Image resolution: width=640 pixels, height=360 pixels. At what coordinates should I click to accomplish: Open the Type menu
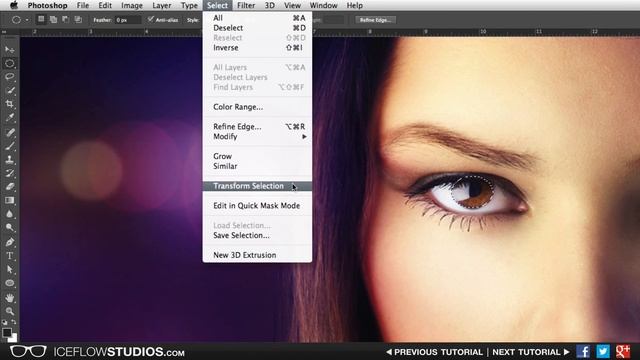click(x=189, y=5)
